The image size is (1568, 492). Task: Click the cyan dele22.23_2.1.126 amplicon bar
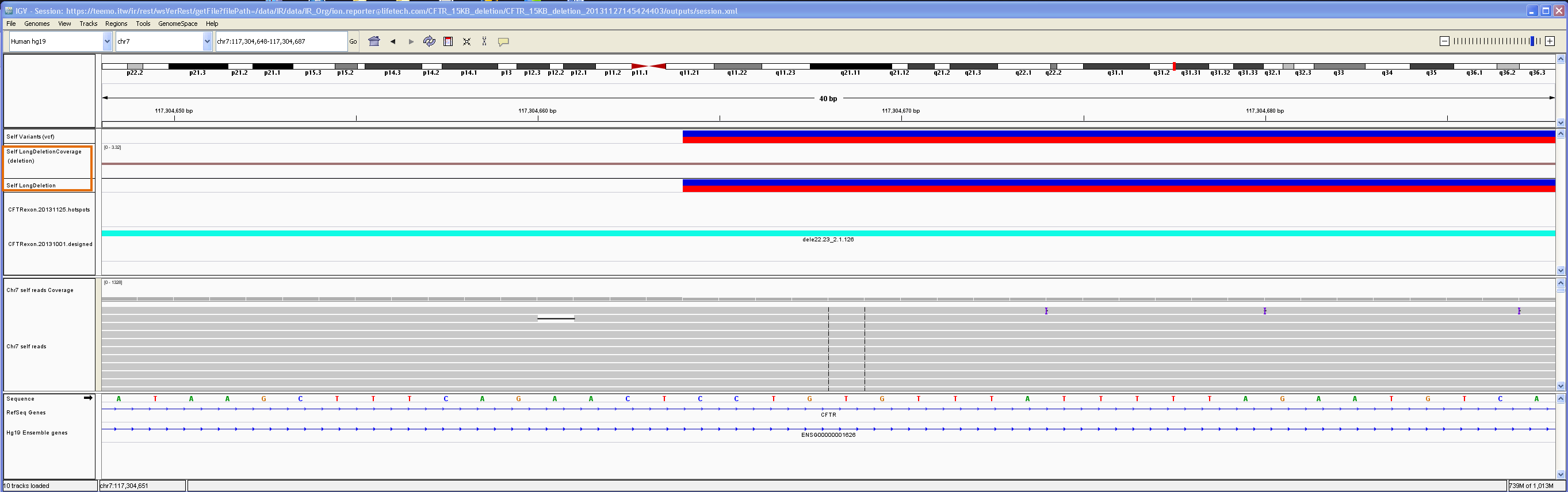[828, 233]
